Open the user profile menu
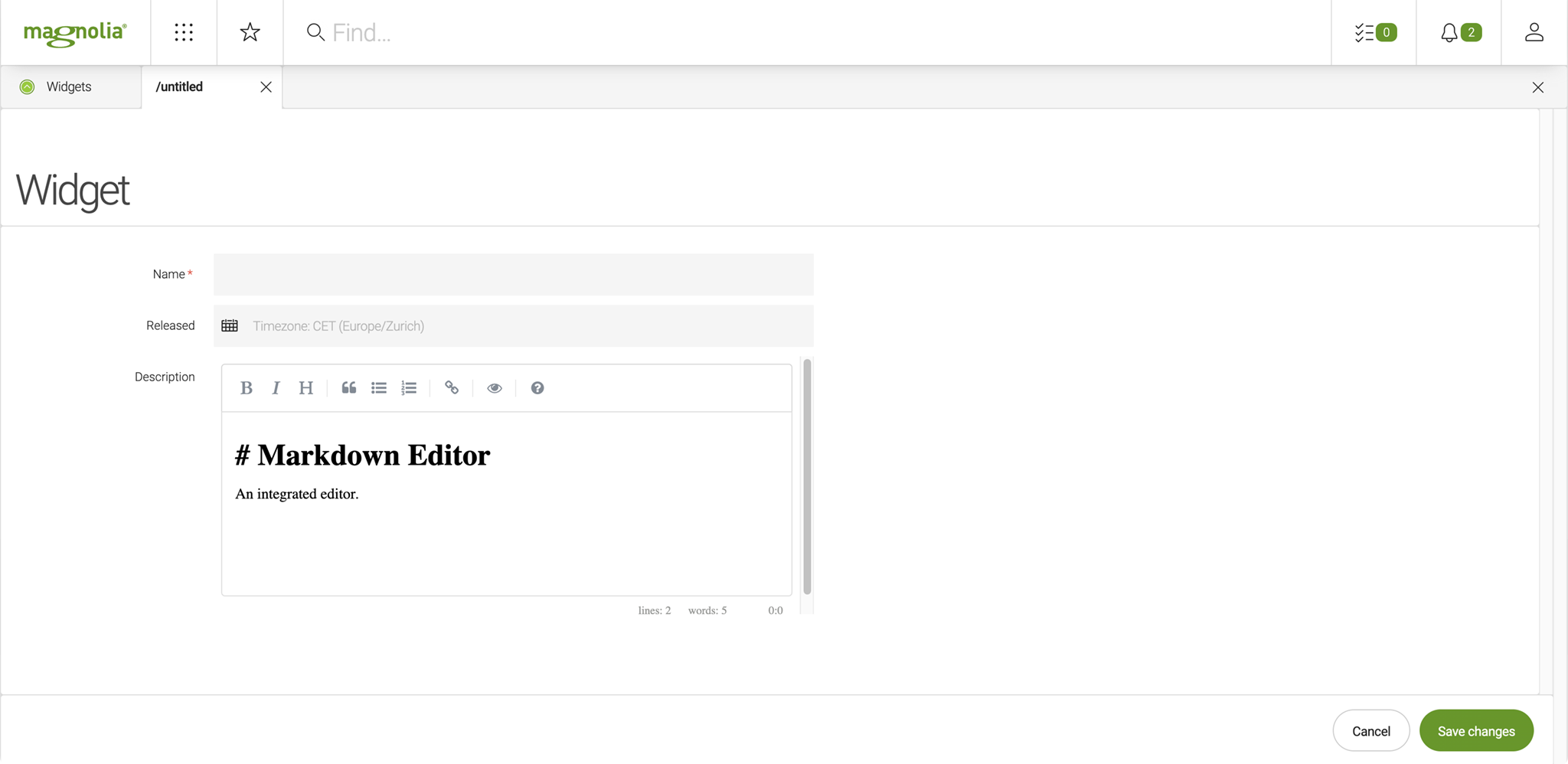This screenshot has width=1568, height=764. [1534, 32]
